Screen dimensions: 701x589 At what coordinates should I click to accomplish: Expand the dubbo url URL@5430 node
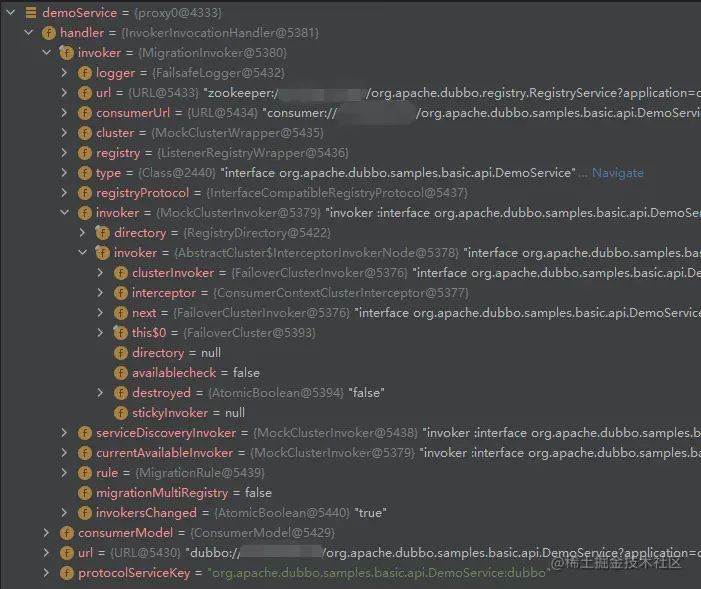tap(46, 552)
